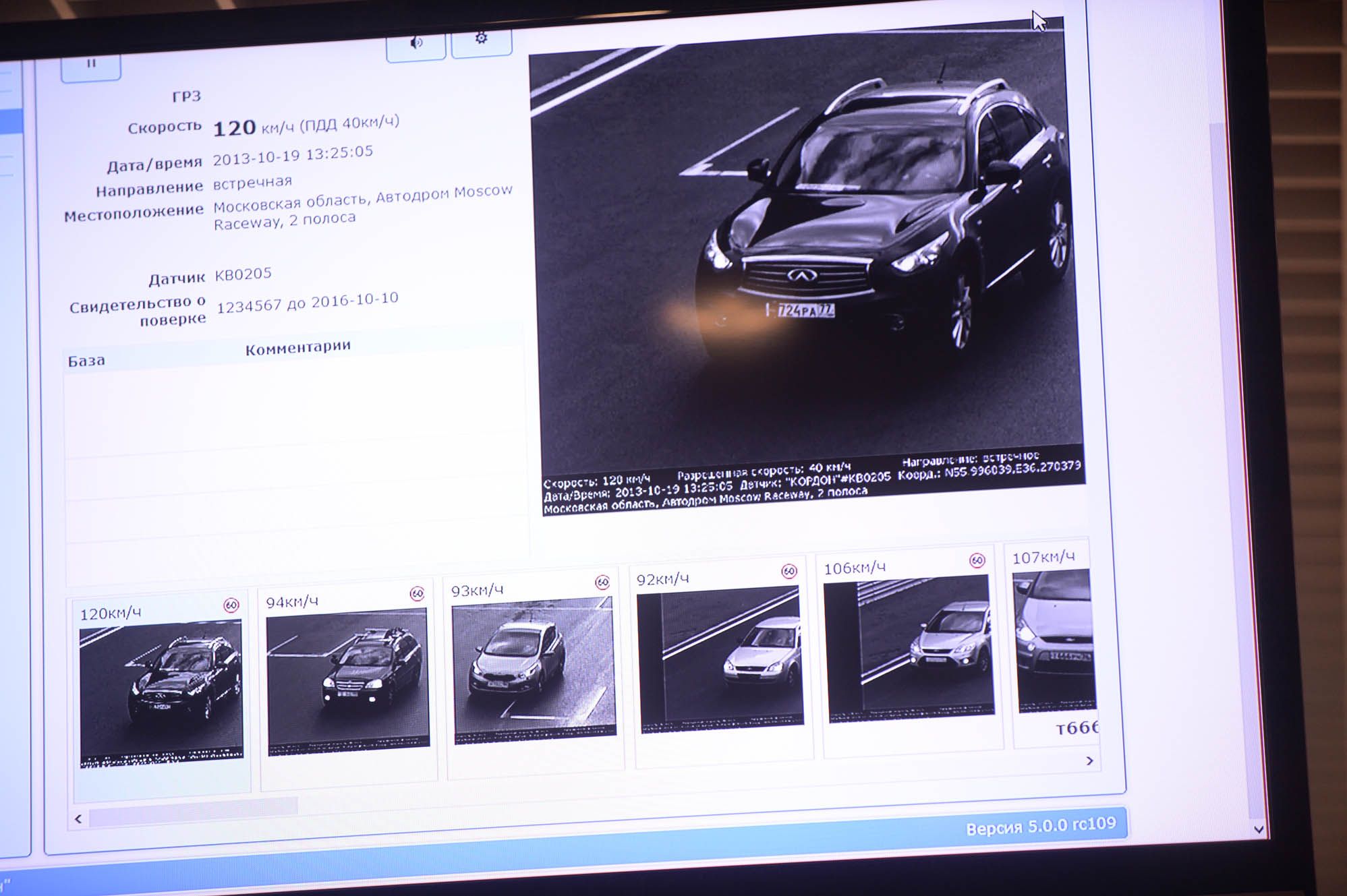Click the horizontal thumbnail scrollbar handle

click(x=194, y=812)
